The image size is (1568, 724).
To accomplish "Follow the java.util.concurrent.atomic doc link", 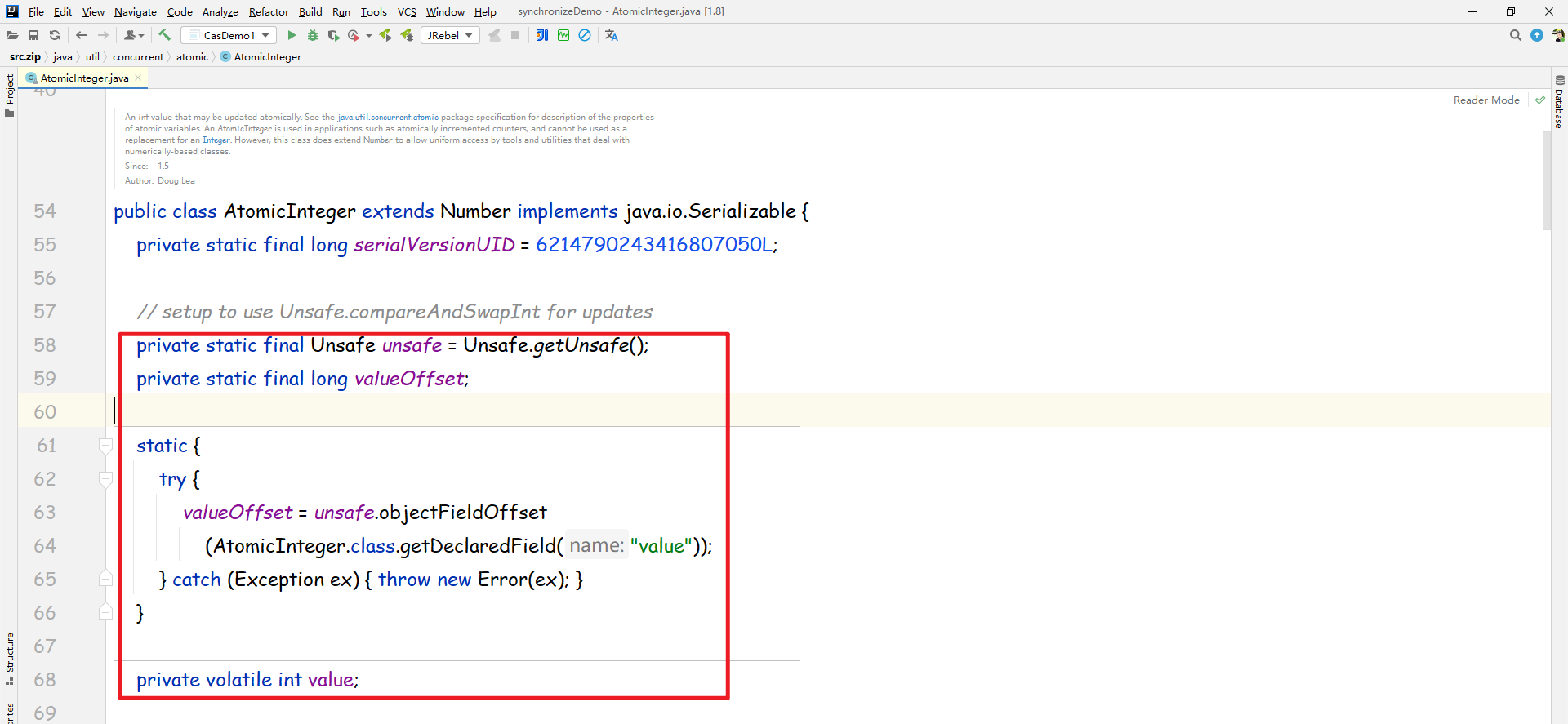I will 388,118.
